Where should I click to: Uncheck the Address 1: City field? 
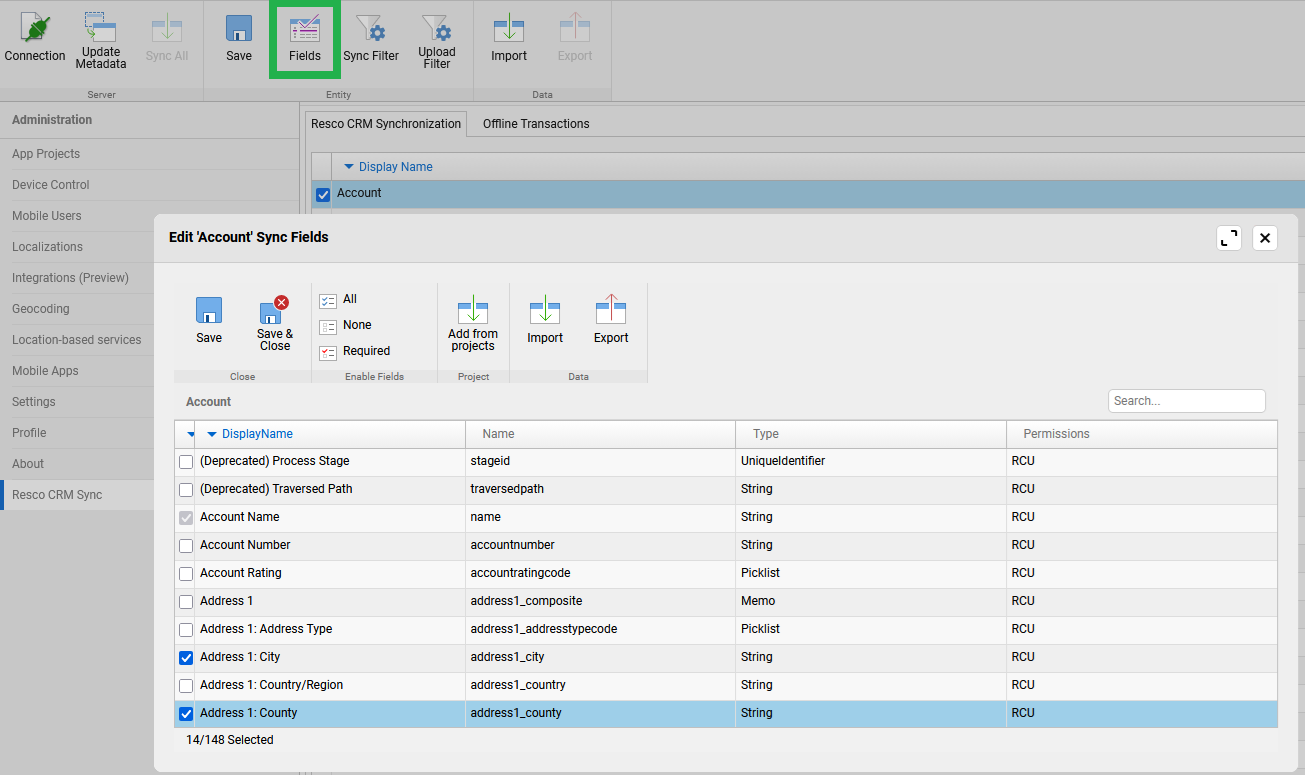point(186,658)
